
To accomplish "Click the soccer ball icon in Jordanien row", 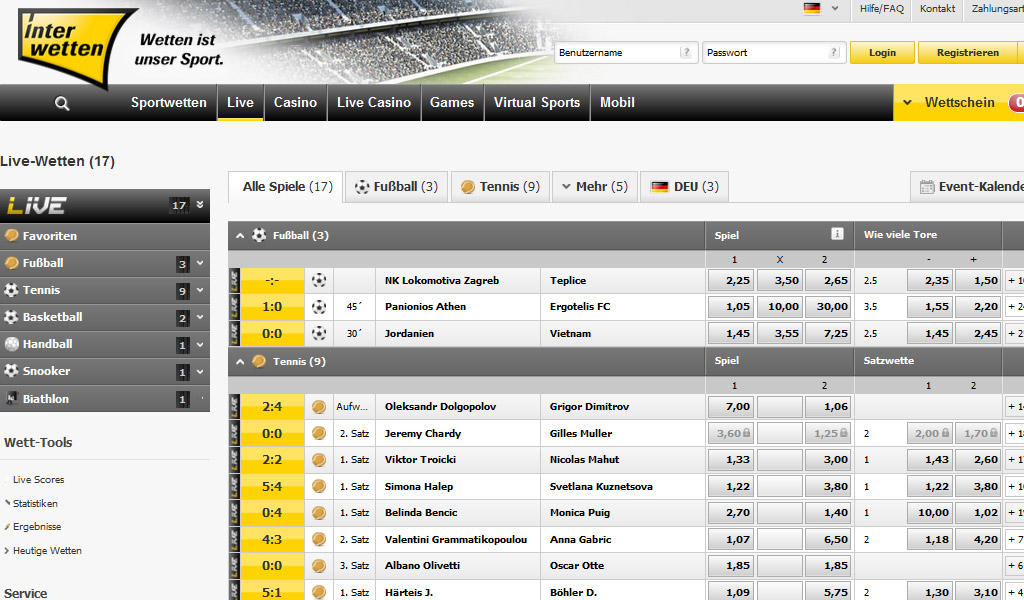I will [319, 334].
